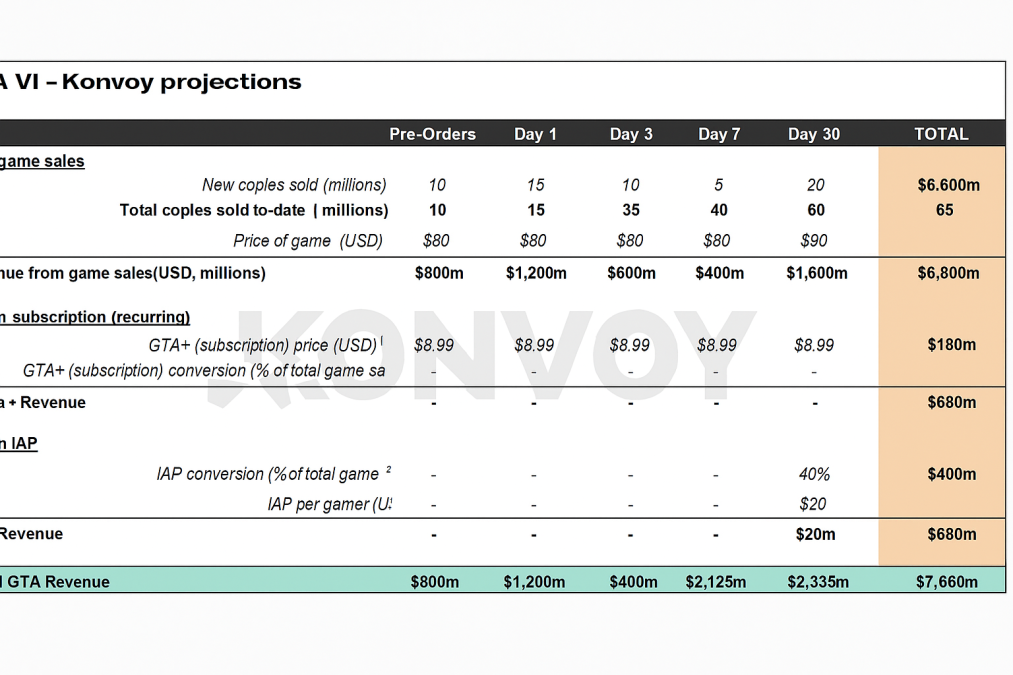The height and width of the screenshot is (675, 1013).
Task: Select the $2,335m Day 30 total revenue
Action: coord(817,582)
